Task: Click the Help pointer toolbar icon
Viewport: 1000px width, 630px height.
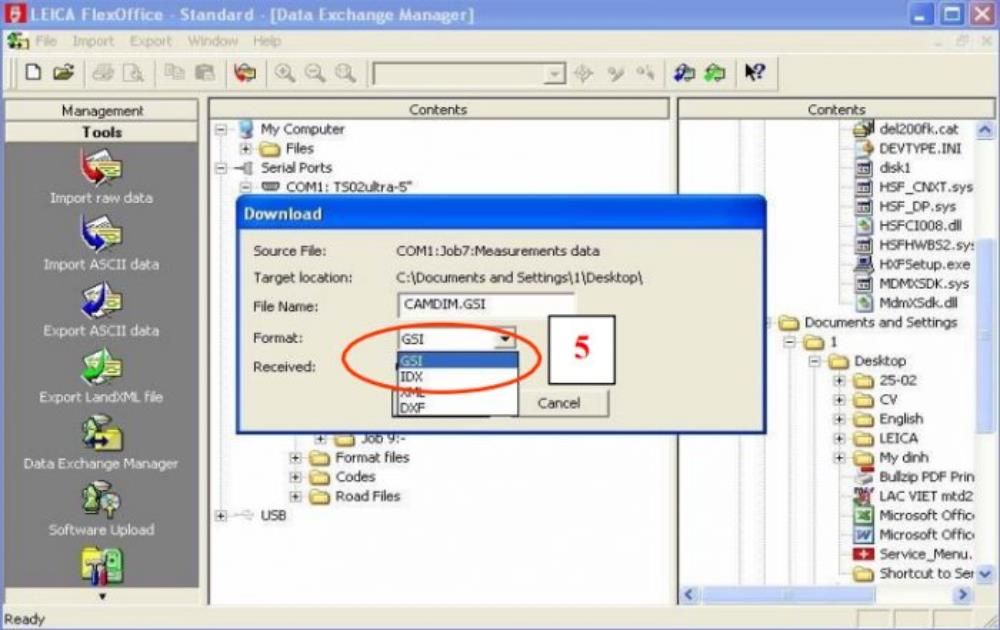Action: 755,73
